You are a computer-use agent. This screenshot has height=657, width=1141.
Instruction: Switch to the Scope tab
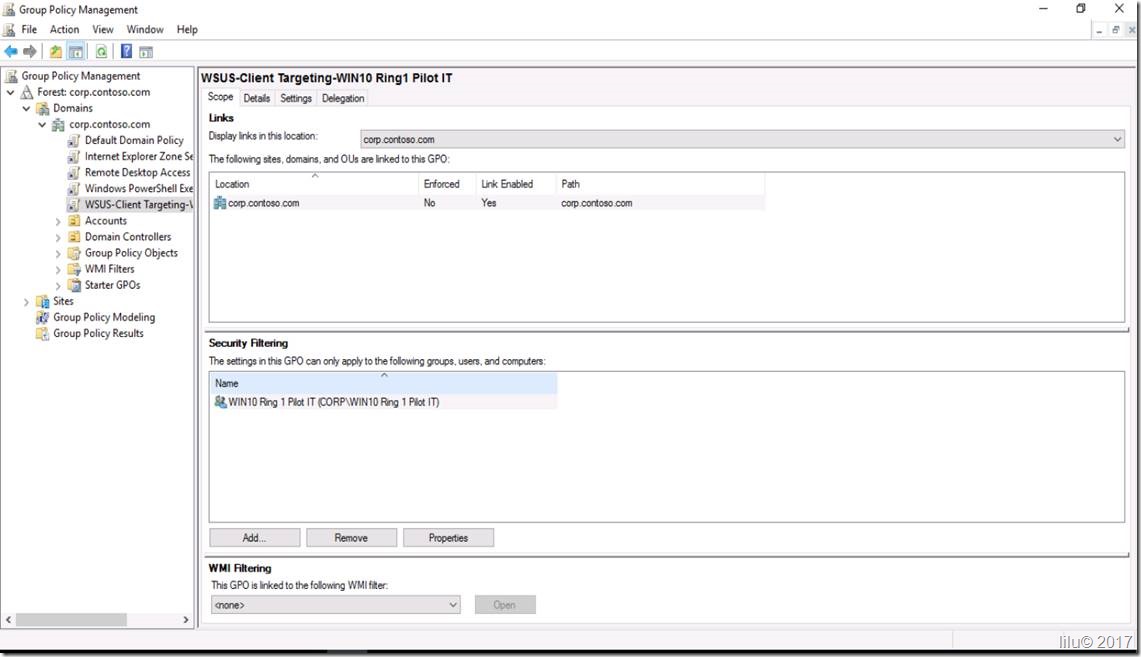point(220,97)
